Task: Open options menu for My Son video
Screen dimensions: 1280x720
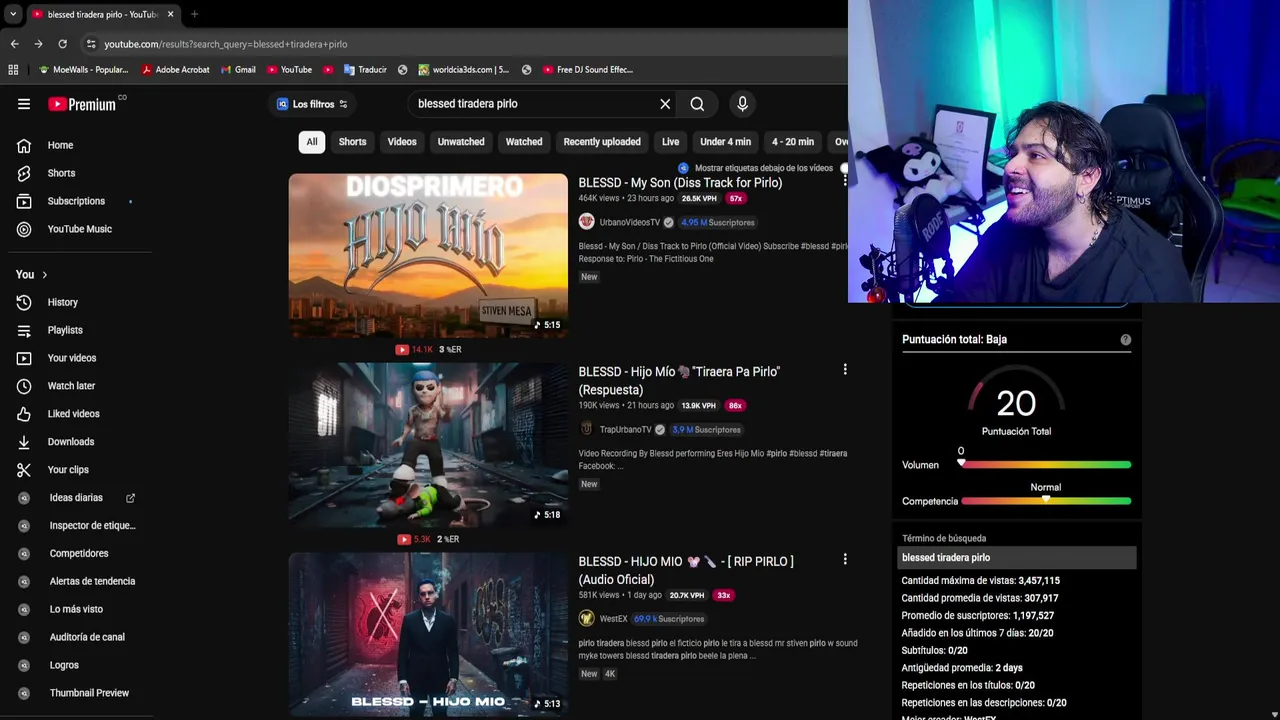Action: pos(845,181)
